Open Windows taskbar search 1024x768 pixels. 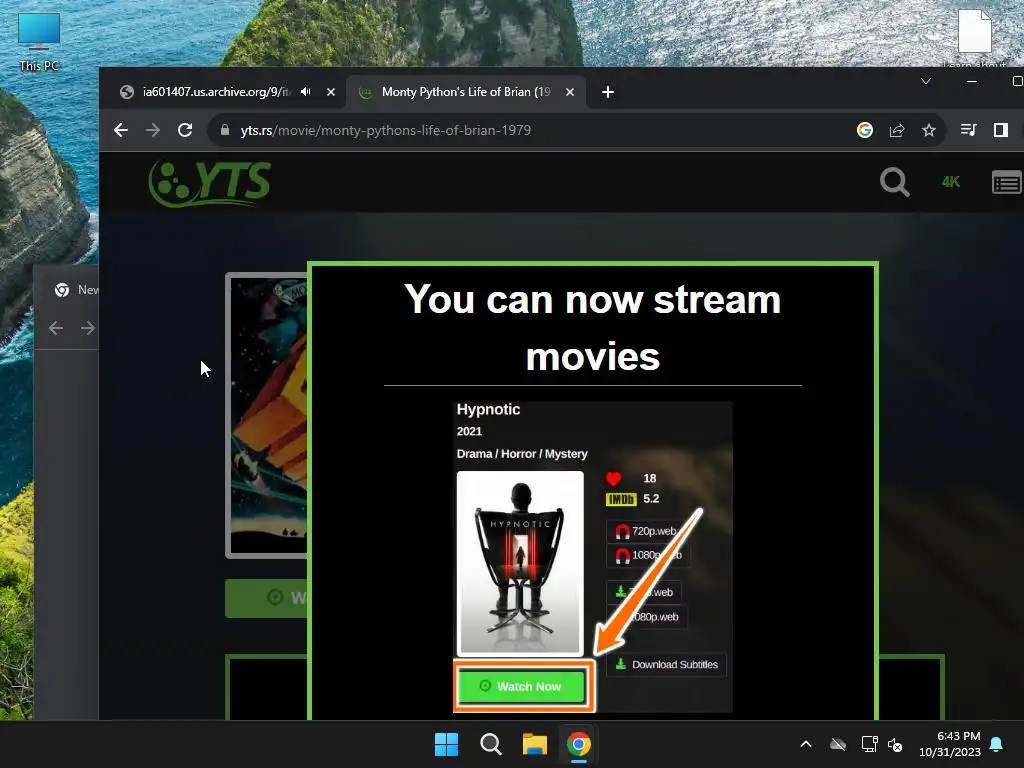pos(490,744)
